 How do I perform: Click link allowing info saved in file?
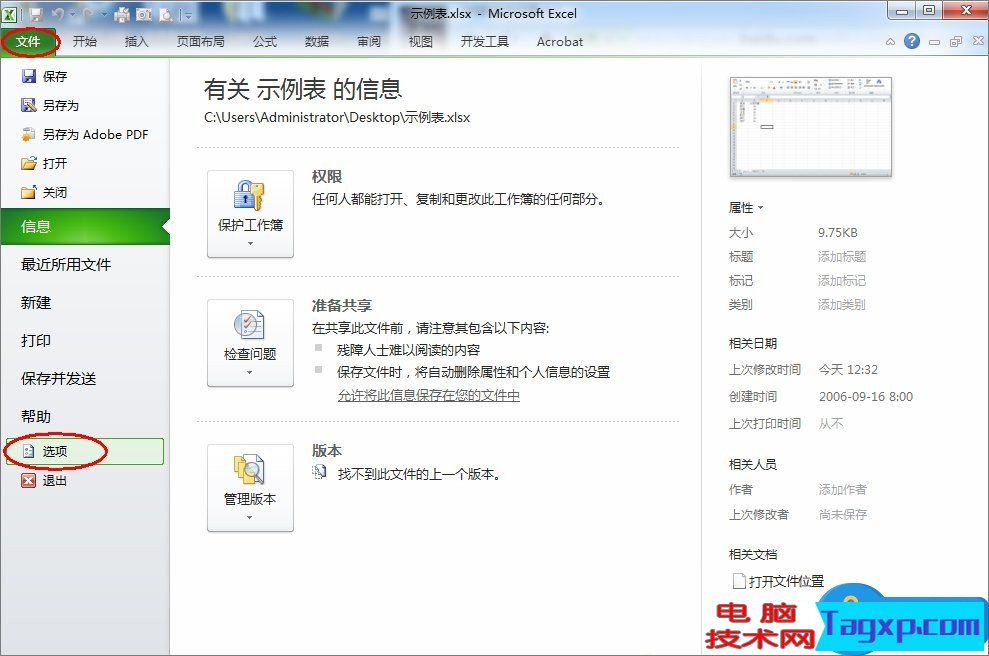pos(429,395)
